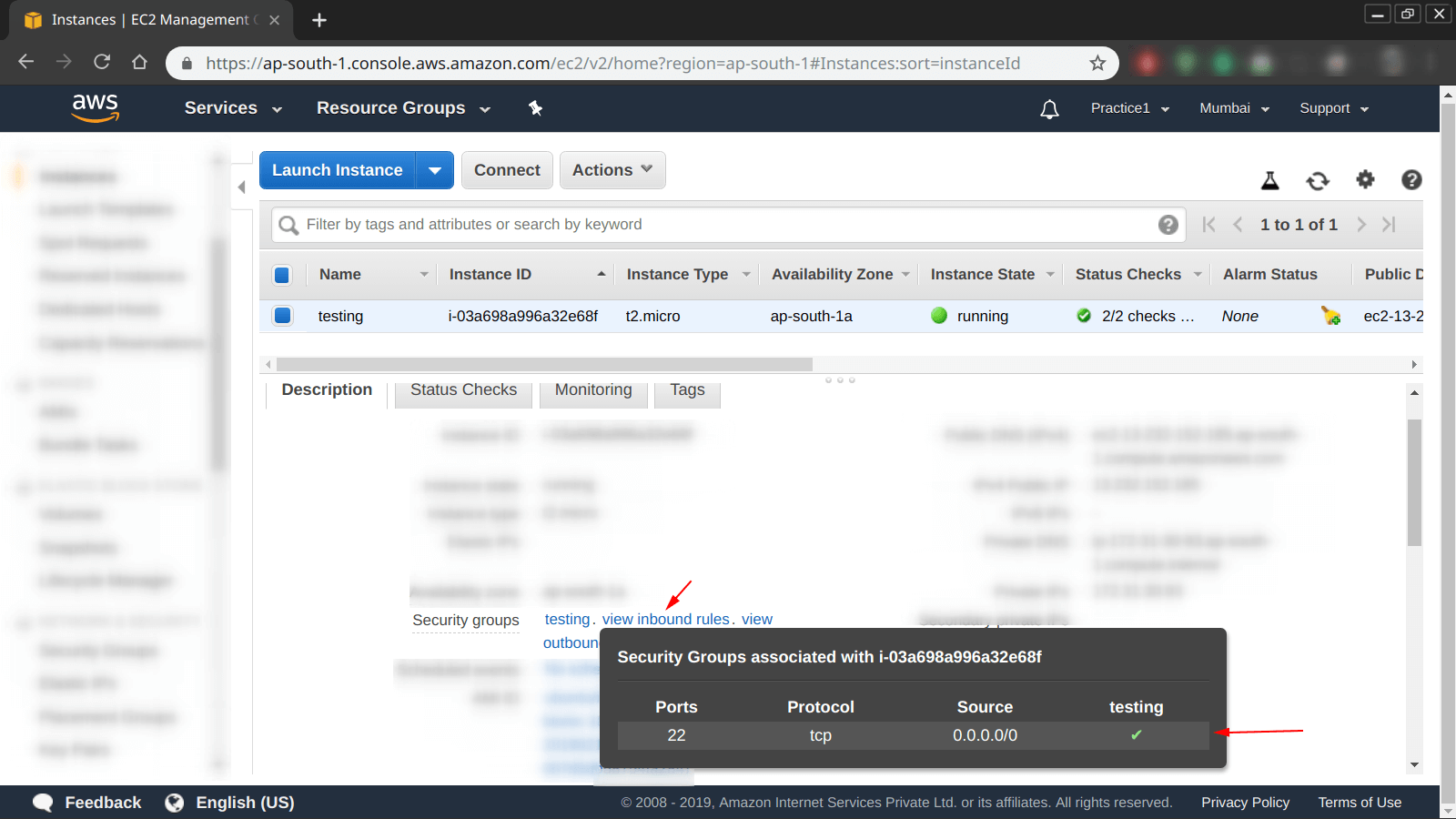Click the instance table horizontal scrollbar
The height and width of the screenshot is (819, 1456).
coord(544,364)
